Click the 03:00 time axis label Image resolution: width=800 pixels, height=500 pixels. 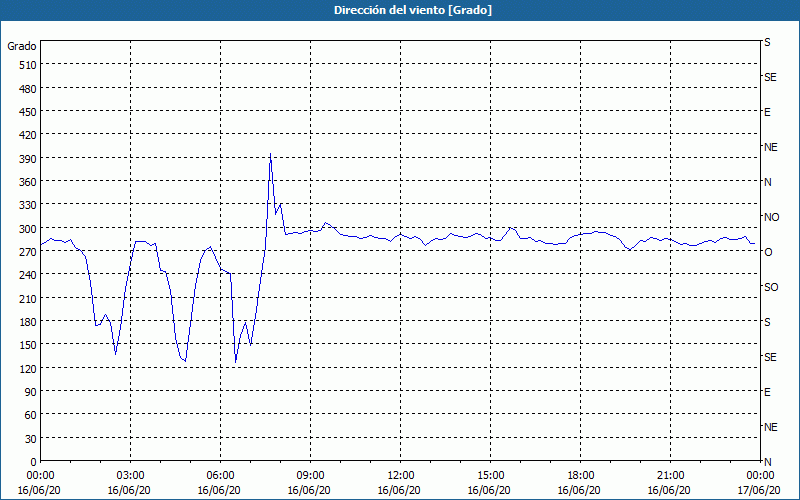(x=130, y=476)
